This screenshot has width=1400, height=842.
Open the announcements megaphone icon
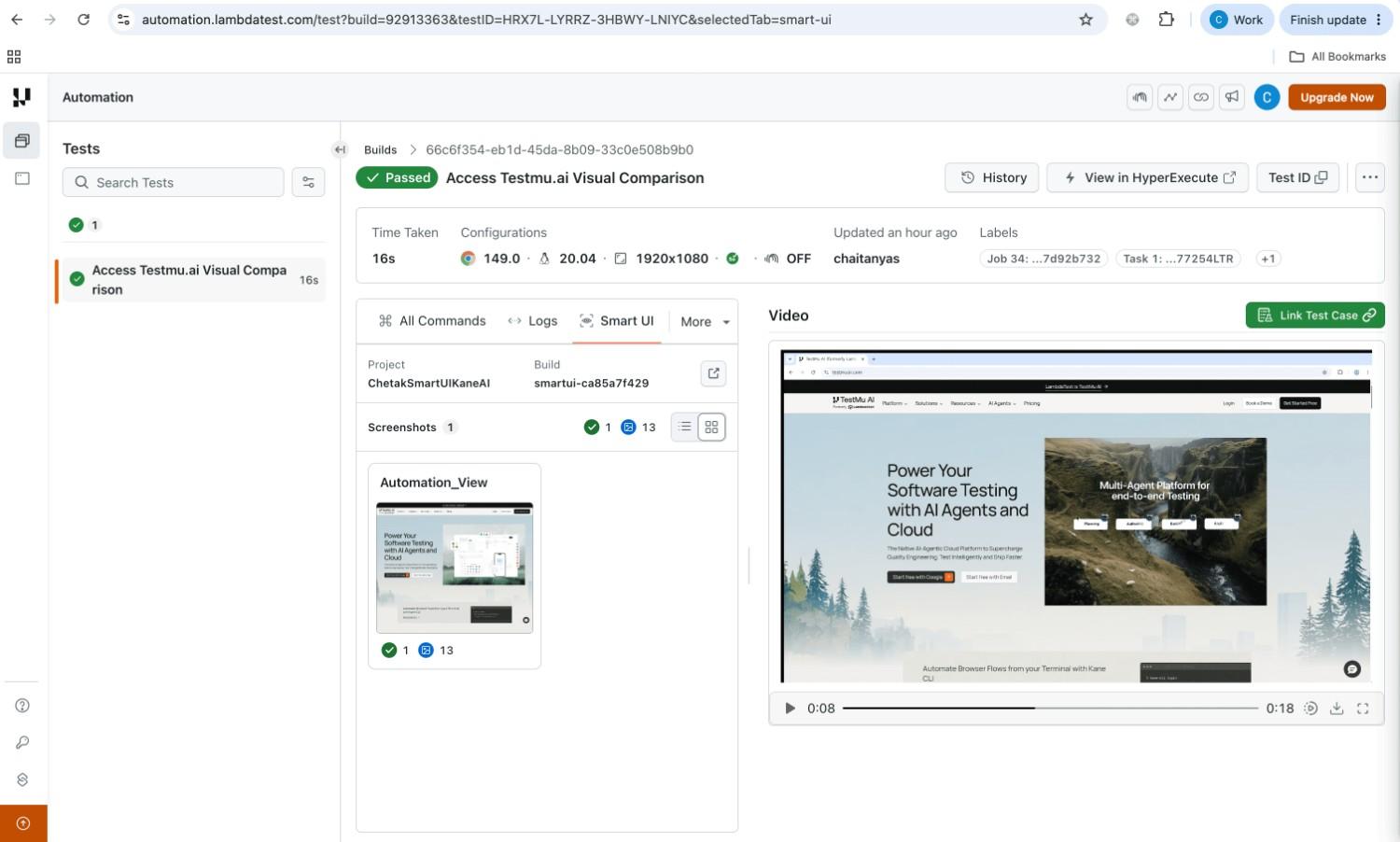pos(1232,97)
